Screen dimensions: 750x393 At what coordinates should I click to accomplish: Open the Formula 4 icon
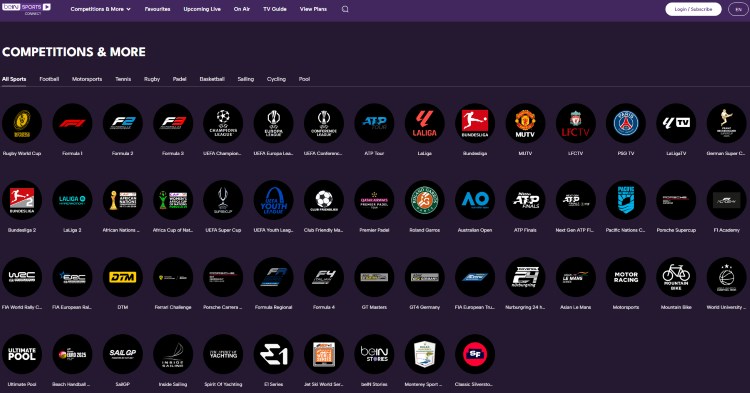(x=324, y=277)
